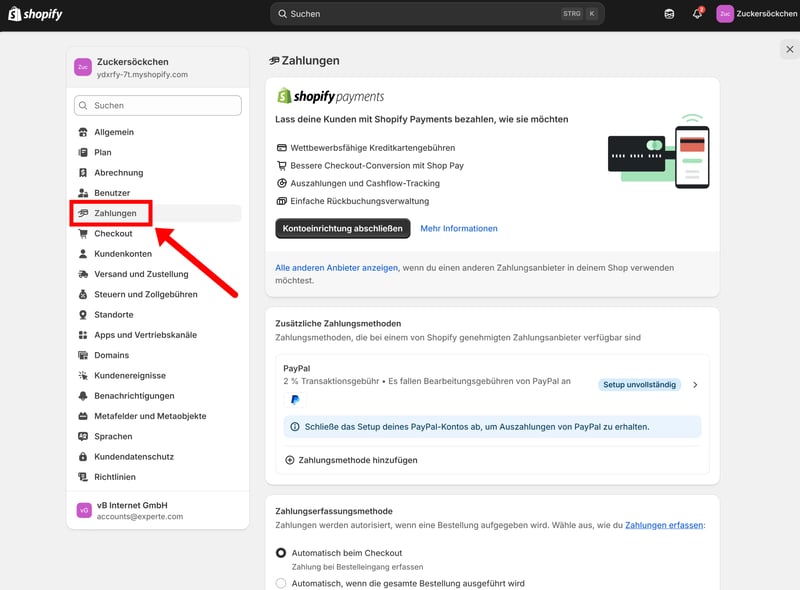Open the notifications bell icon
This screenshot has width=800, height=590.
tap(697, 14)
